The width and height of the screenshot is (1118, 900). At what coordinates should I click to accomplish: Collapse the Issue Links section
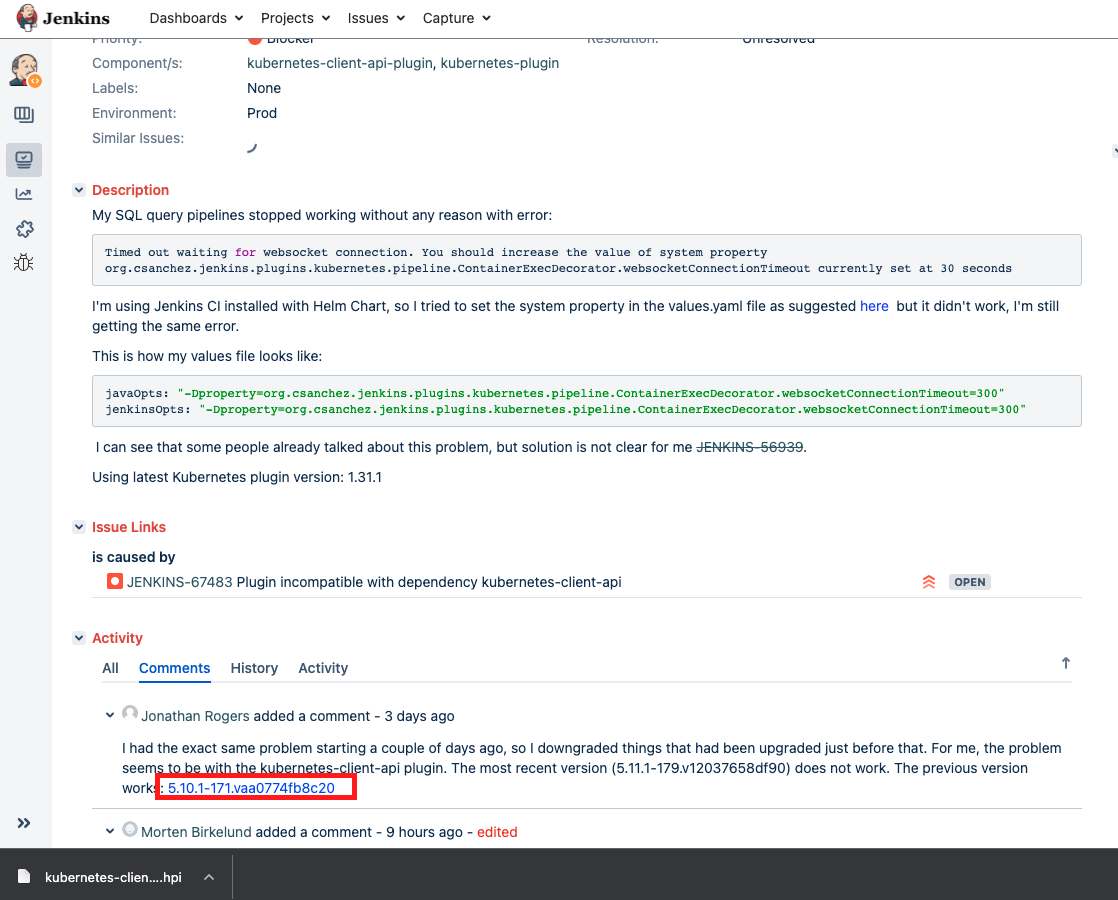click(x=79, y=527)
